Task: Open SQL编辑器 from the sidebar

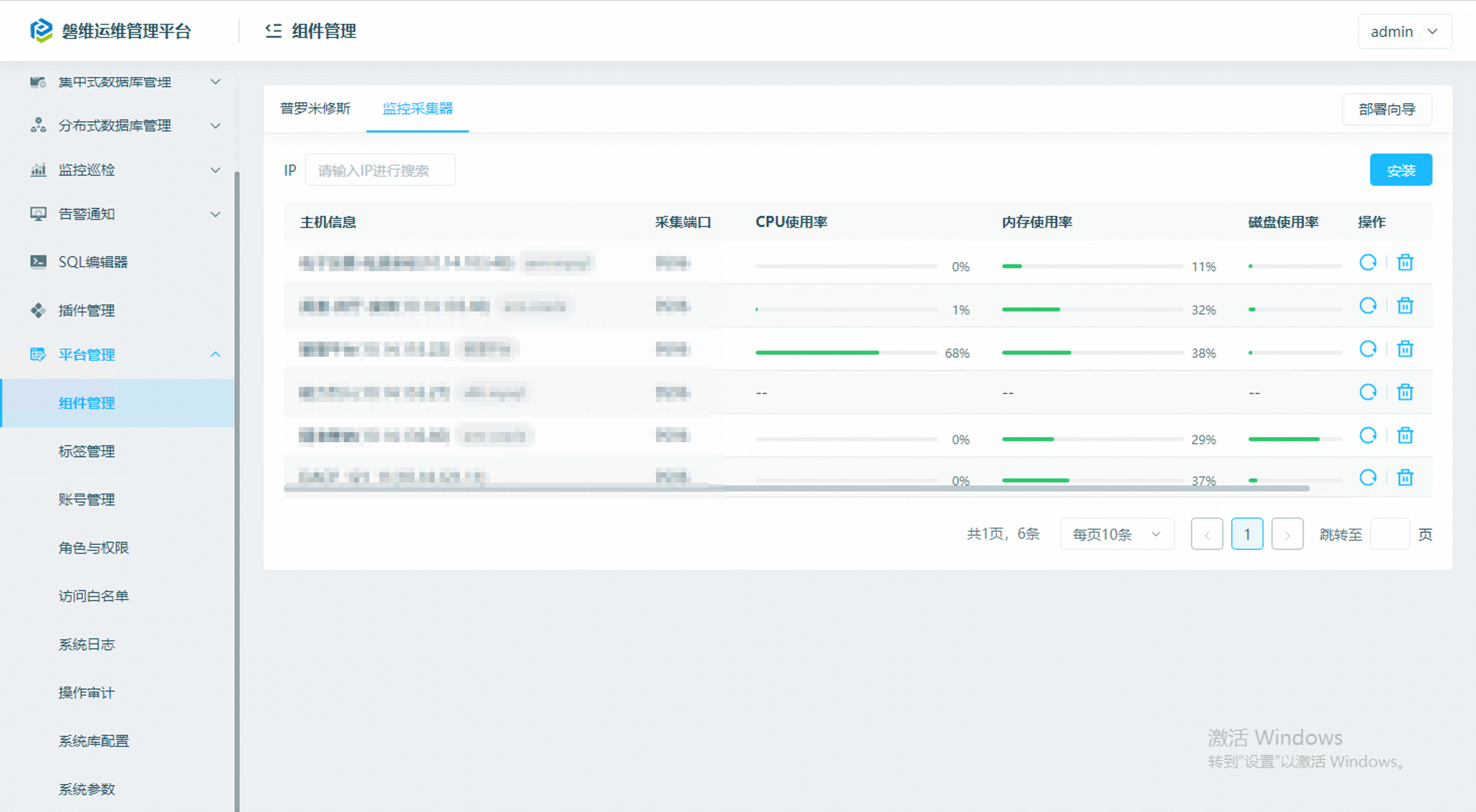Action: [x=93, y=262]
